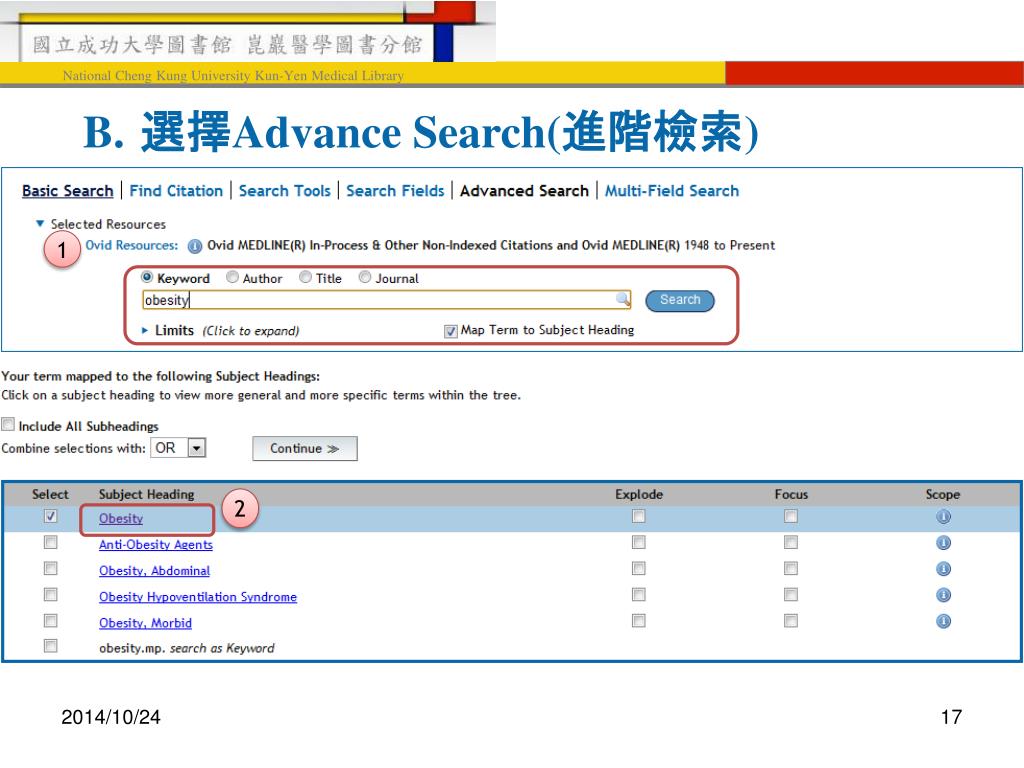Switch to Multi-Field Search tab

[672, 191]
